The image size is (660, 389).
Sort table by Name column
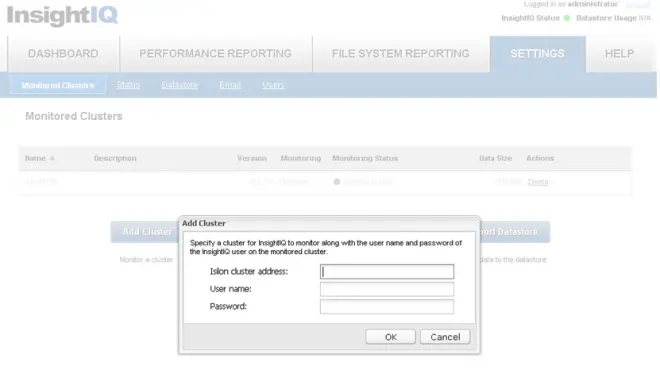[x=40, y=158]
